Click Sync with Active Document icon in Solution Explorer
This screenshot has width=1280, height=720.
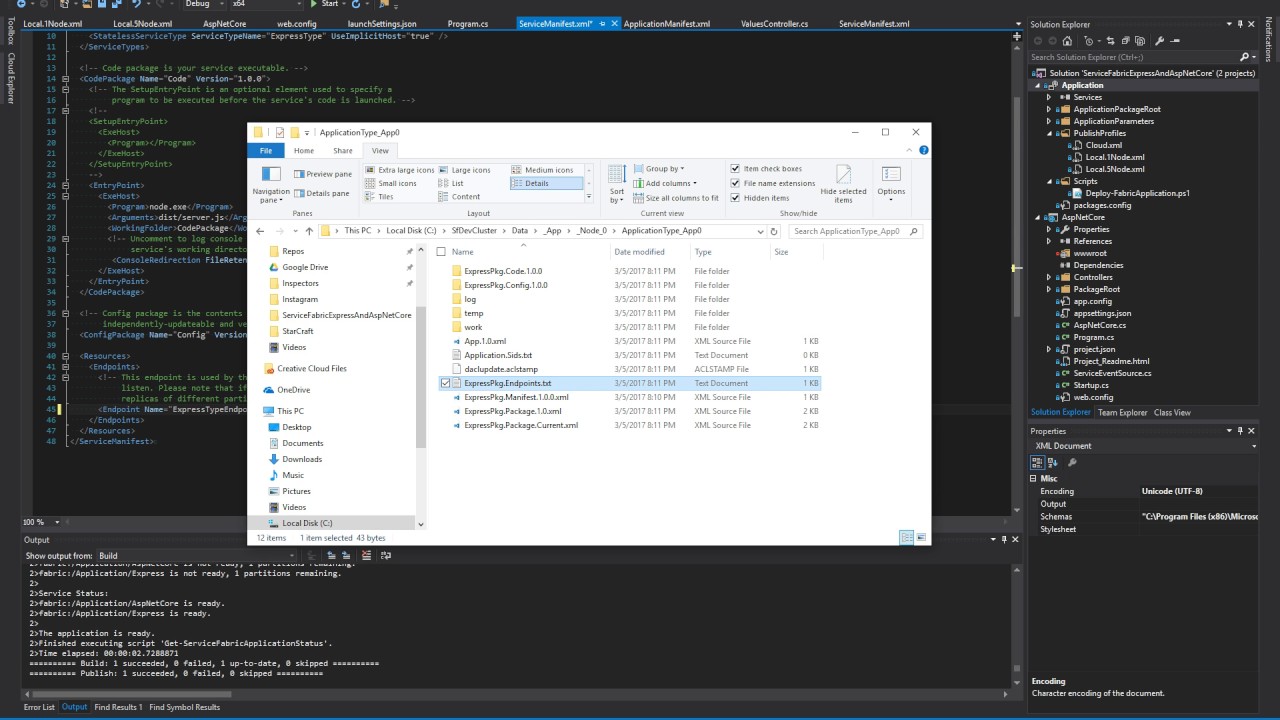1111,41
